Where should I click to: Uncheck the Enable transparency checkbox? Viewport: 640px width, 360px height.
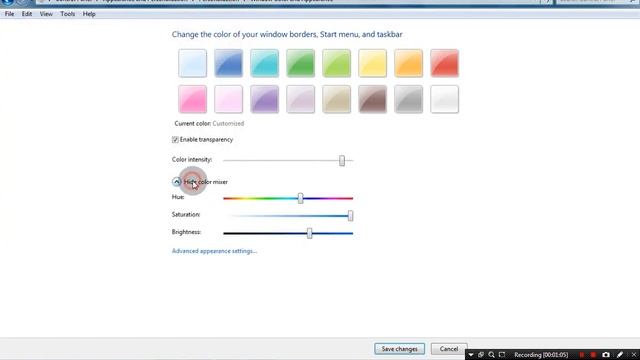(175, 140)
